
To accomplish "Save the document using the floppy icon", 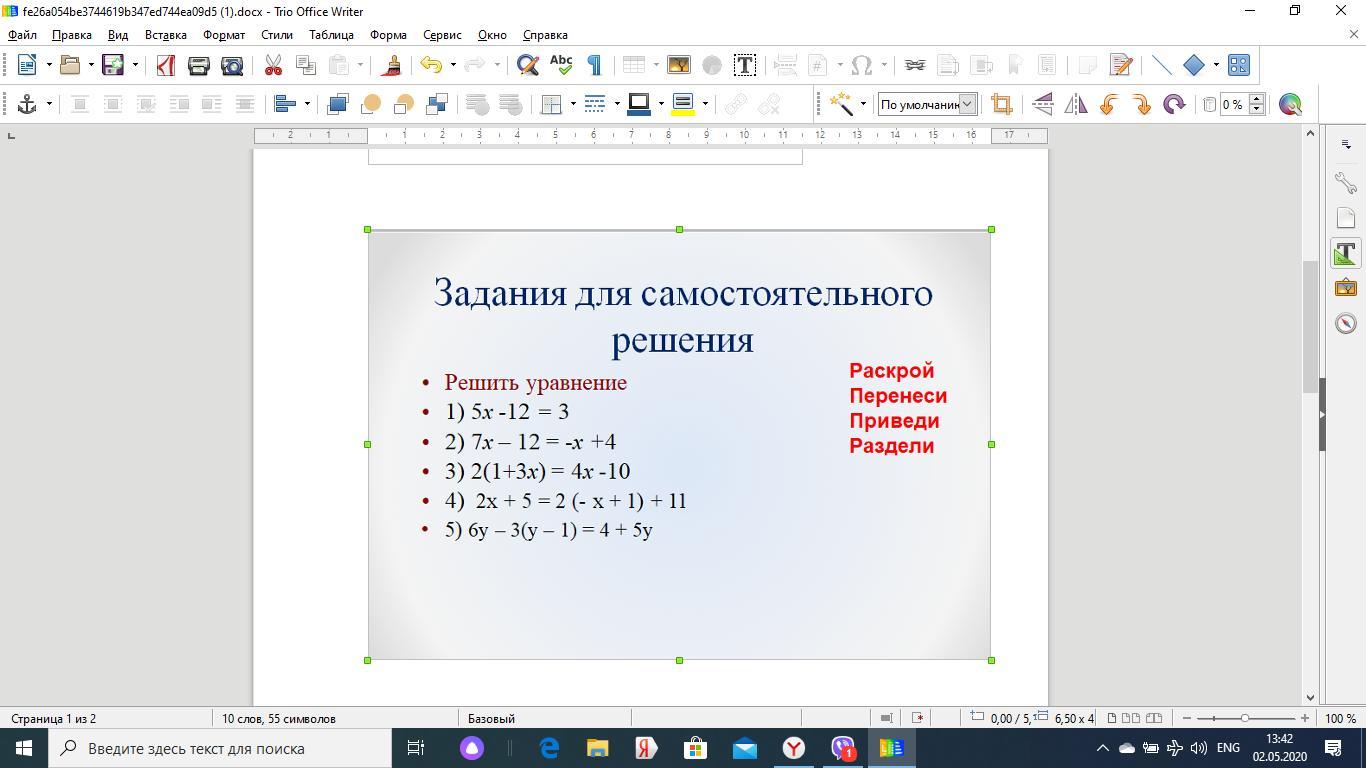I will (x=113, y=65).
